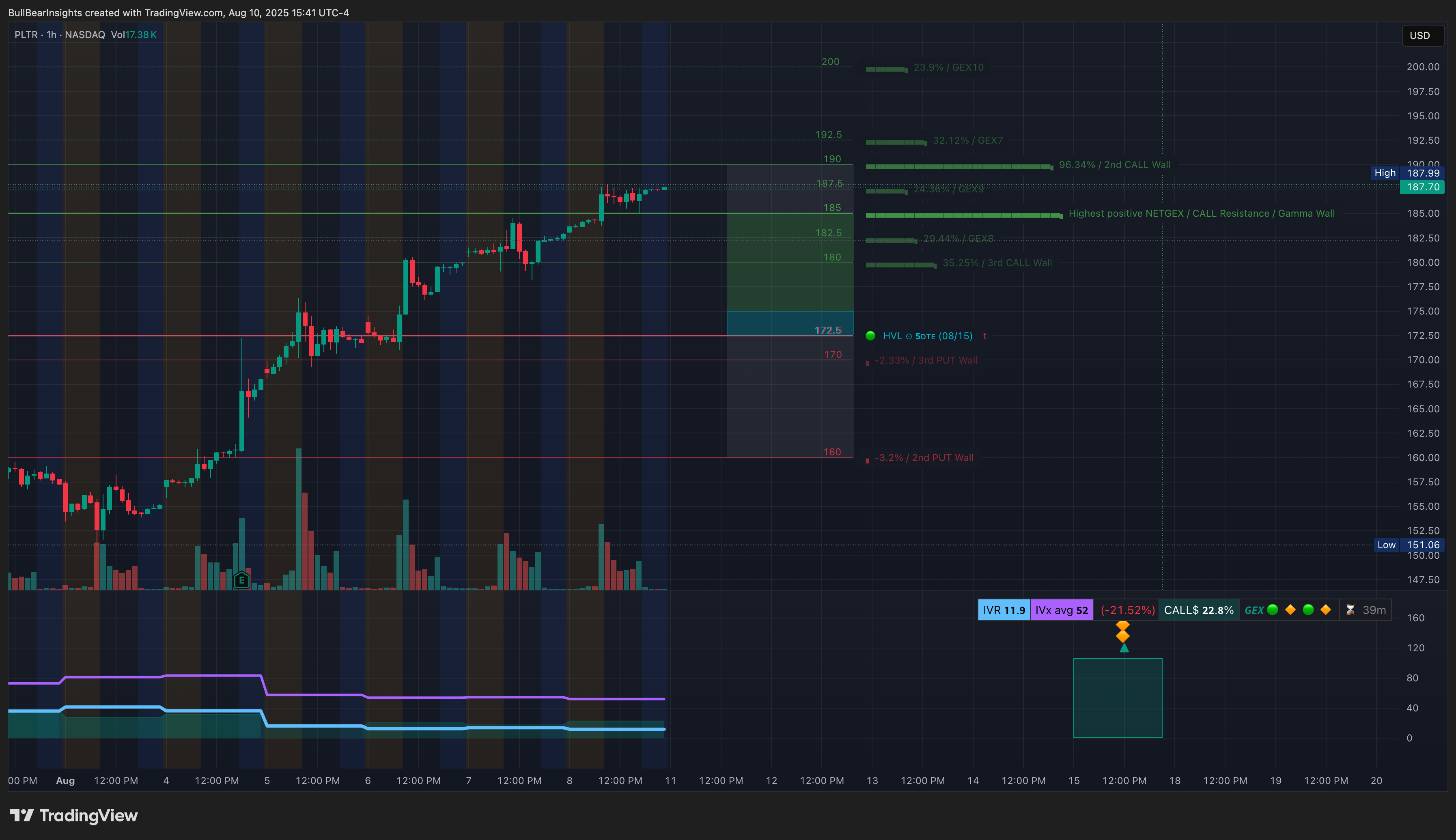Image resolution: width=1456 pixels, height=840 pixels.
Task: Click the '24.36% / GEX9' label
Action: click(949, 189)
